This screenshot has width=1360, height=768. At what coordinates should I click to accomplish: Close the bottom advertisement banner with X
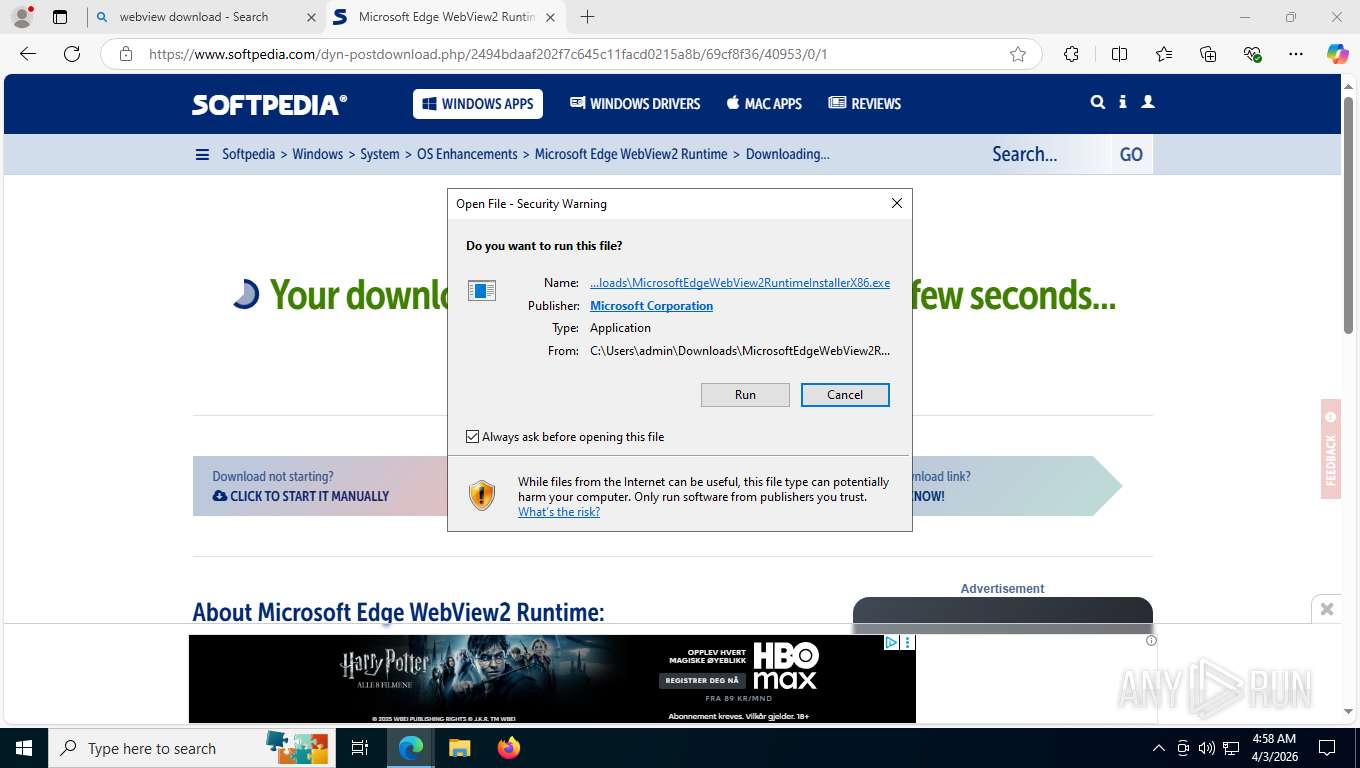1327,608
